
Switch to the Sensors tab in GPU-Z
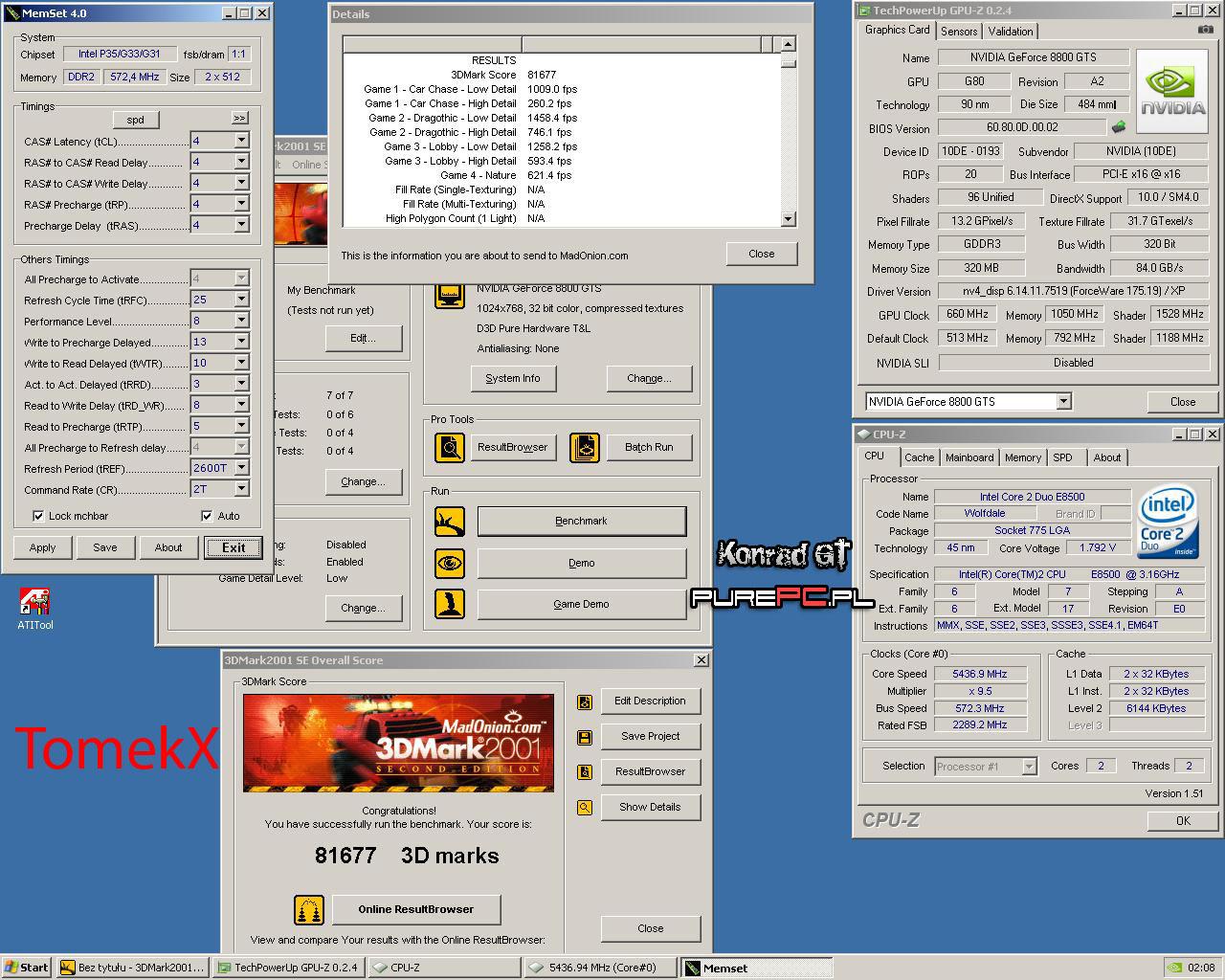(959, 32)
